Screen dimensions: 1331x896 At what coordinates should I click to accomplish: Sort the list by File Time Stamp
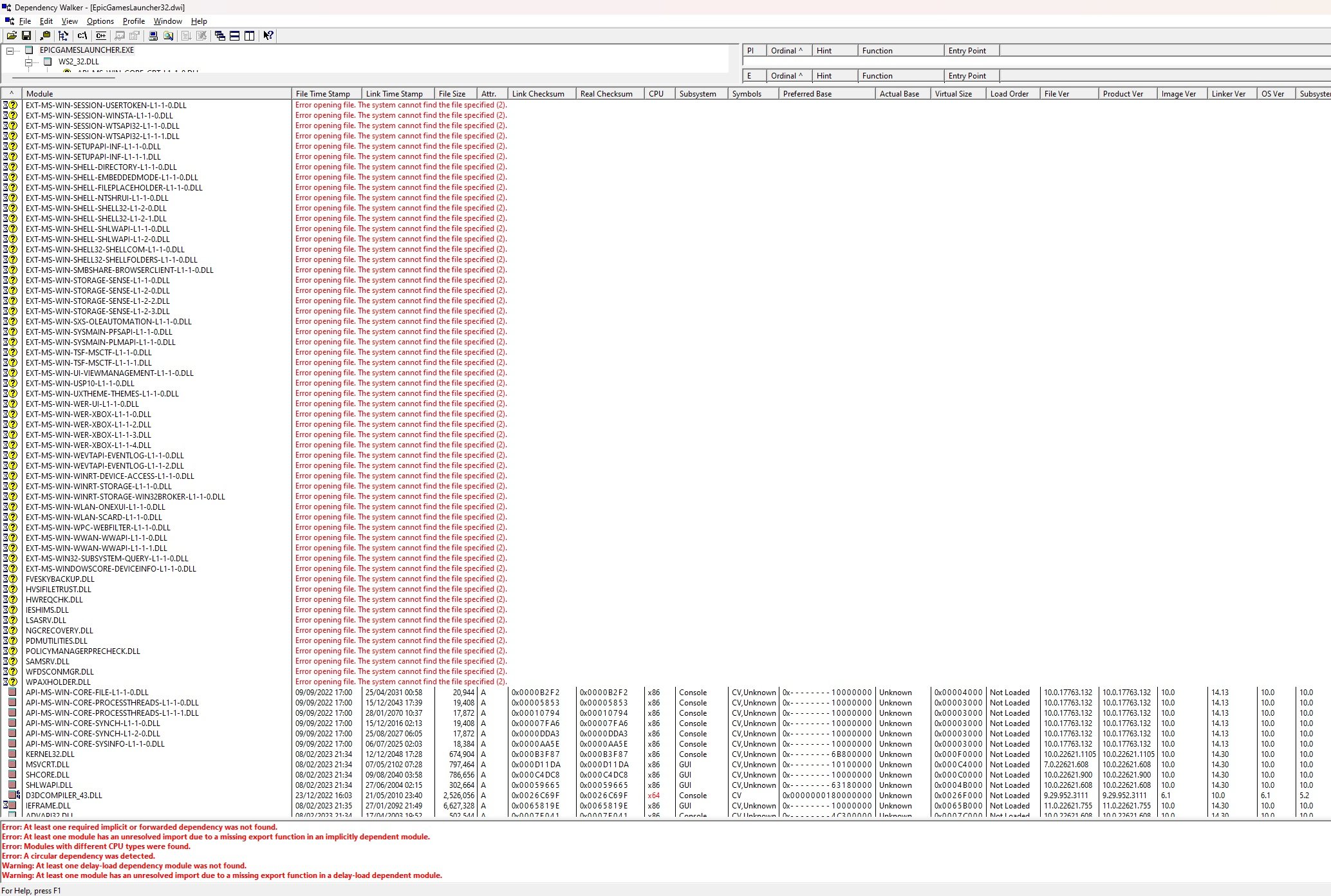(x=326, y=94)
